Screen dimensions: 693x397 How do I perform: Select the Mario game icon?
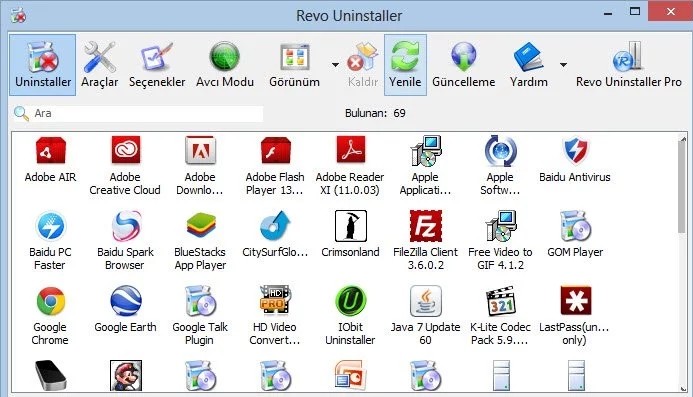tap(126, 375)
